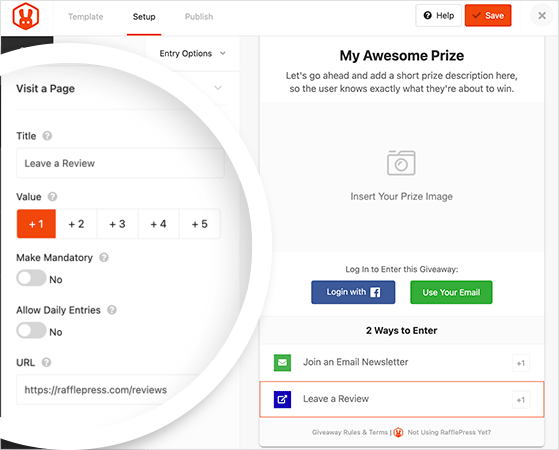The height and width of the screenshot is (450, 559).
Task: Toggle the Make Mandatory switch
Action: 31,278
